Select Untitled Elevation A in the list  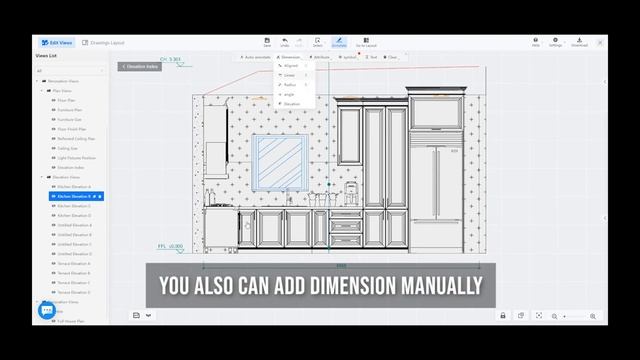74,225
